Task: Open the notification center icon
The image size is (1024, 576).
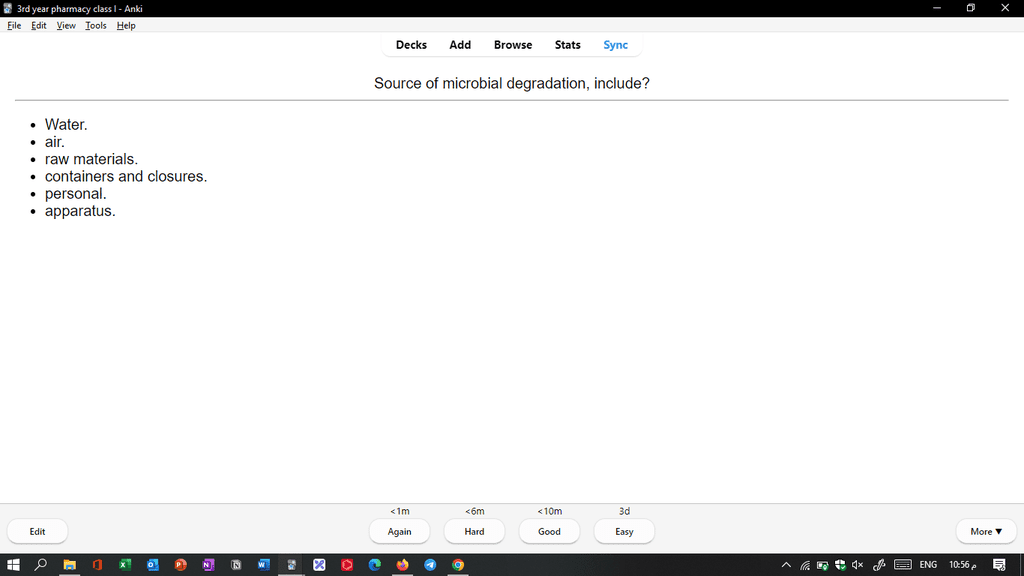Action: coord(999,565)
